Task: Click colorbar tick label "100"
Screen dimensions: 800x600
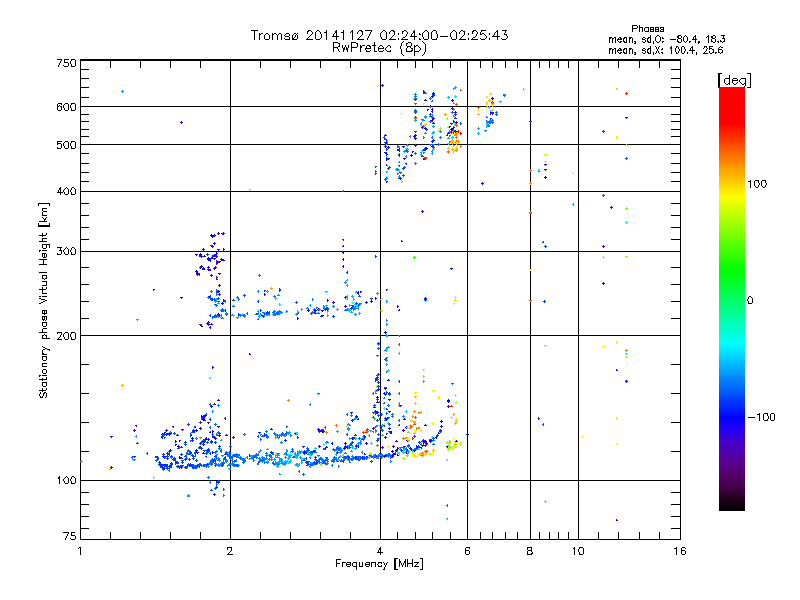Action: [x=757, y=184]
